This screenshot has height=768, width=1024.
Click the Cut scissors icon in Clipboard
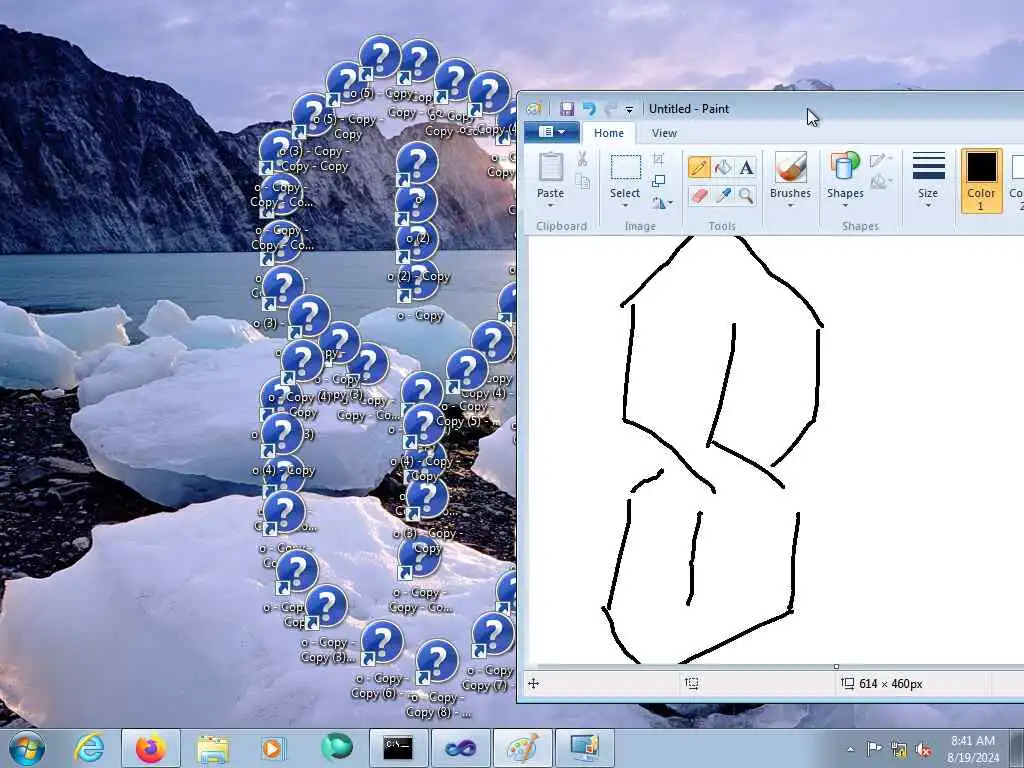pos(582,159)
